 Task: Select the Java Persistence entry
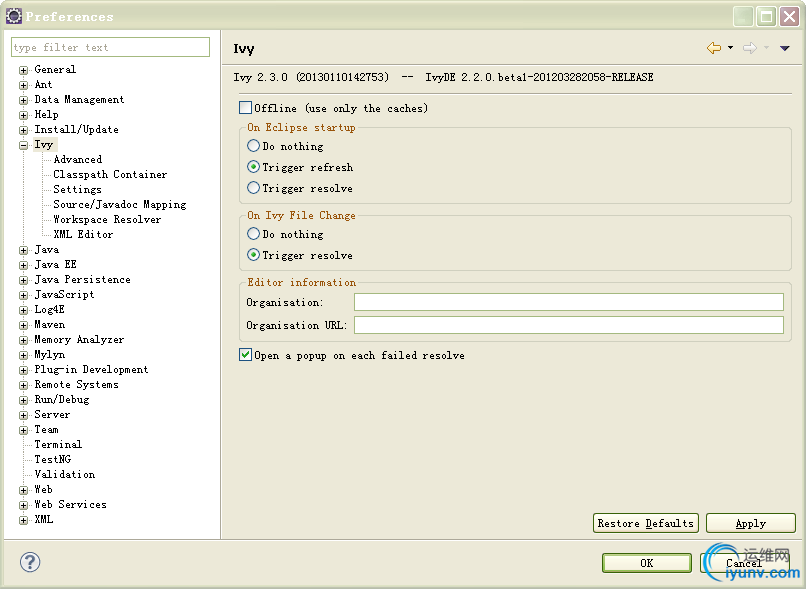pos(82,280)
